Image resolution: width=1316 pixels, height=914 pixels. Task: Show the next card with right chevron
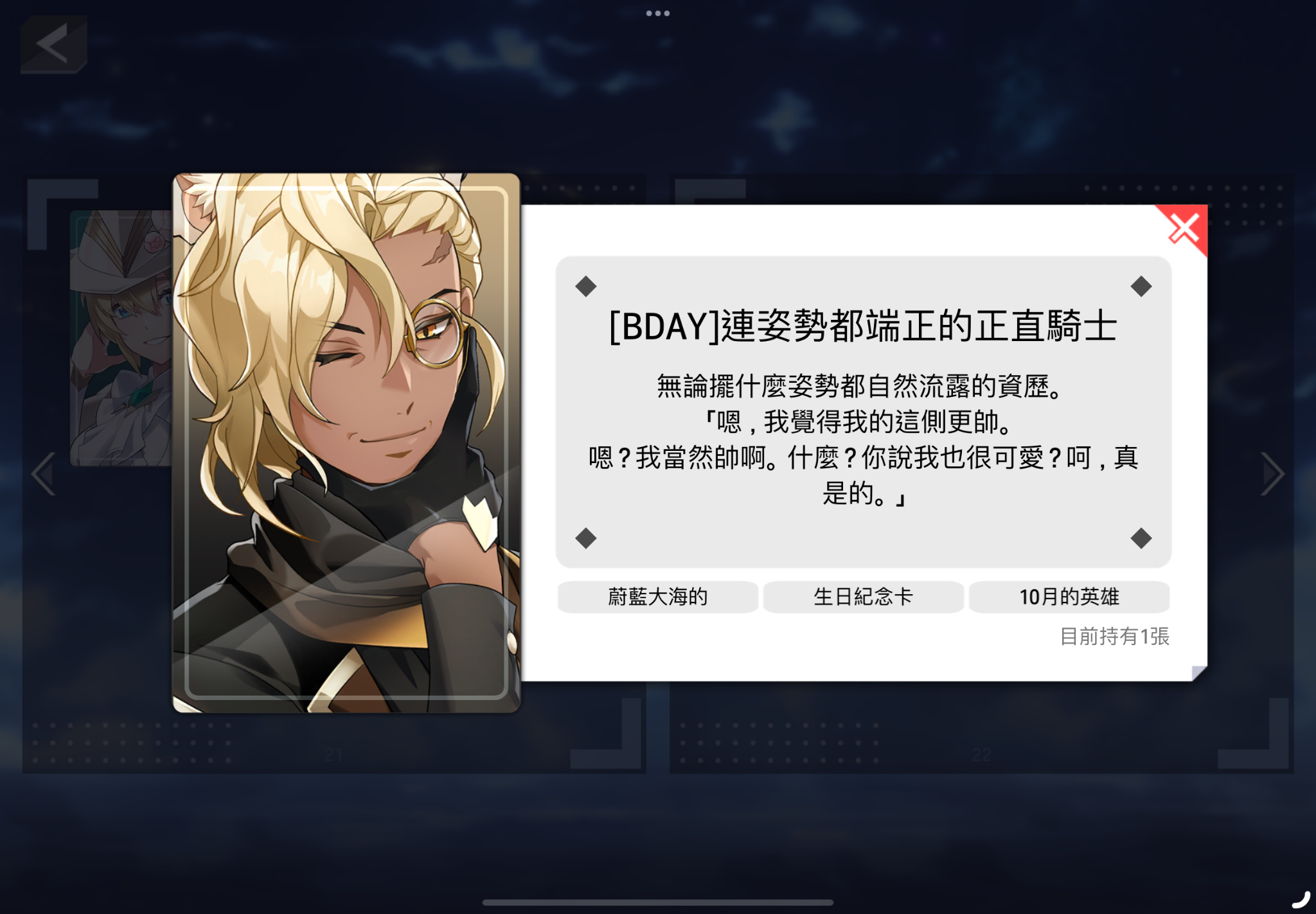pos(1272,474)
